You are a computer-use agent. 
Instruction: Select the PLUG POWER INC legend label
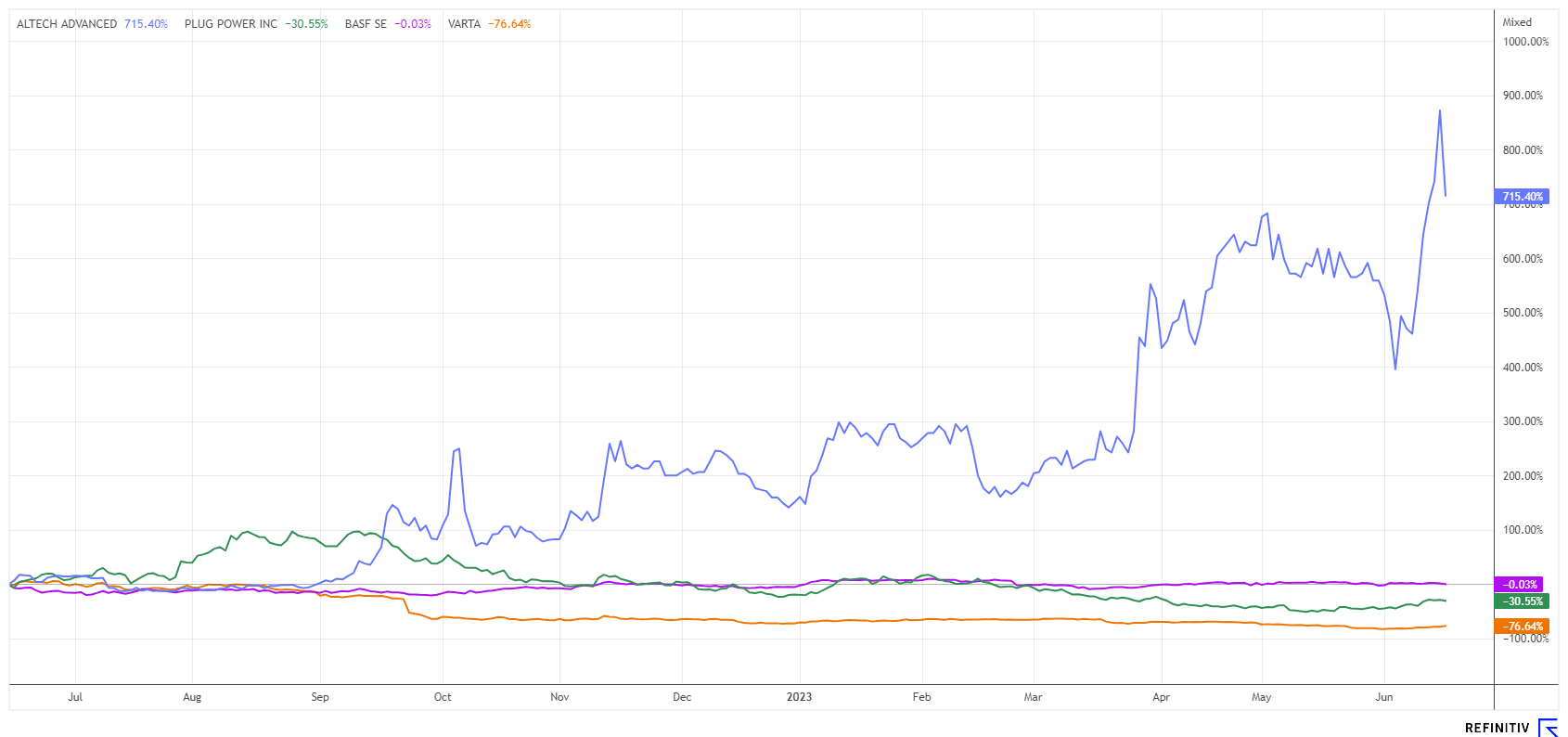coord(230,24)
